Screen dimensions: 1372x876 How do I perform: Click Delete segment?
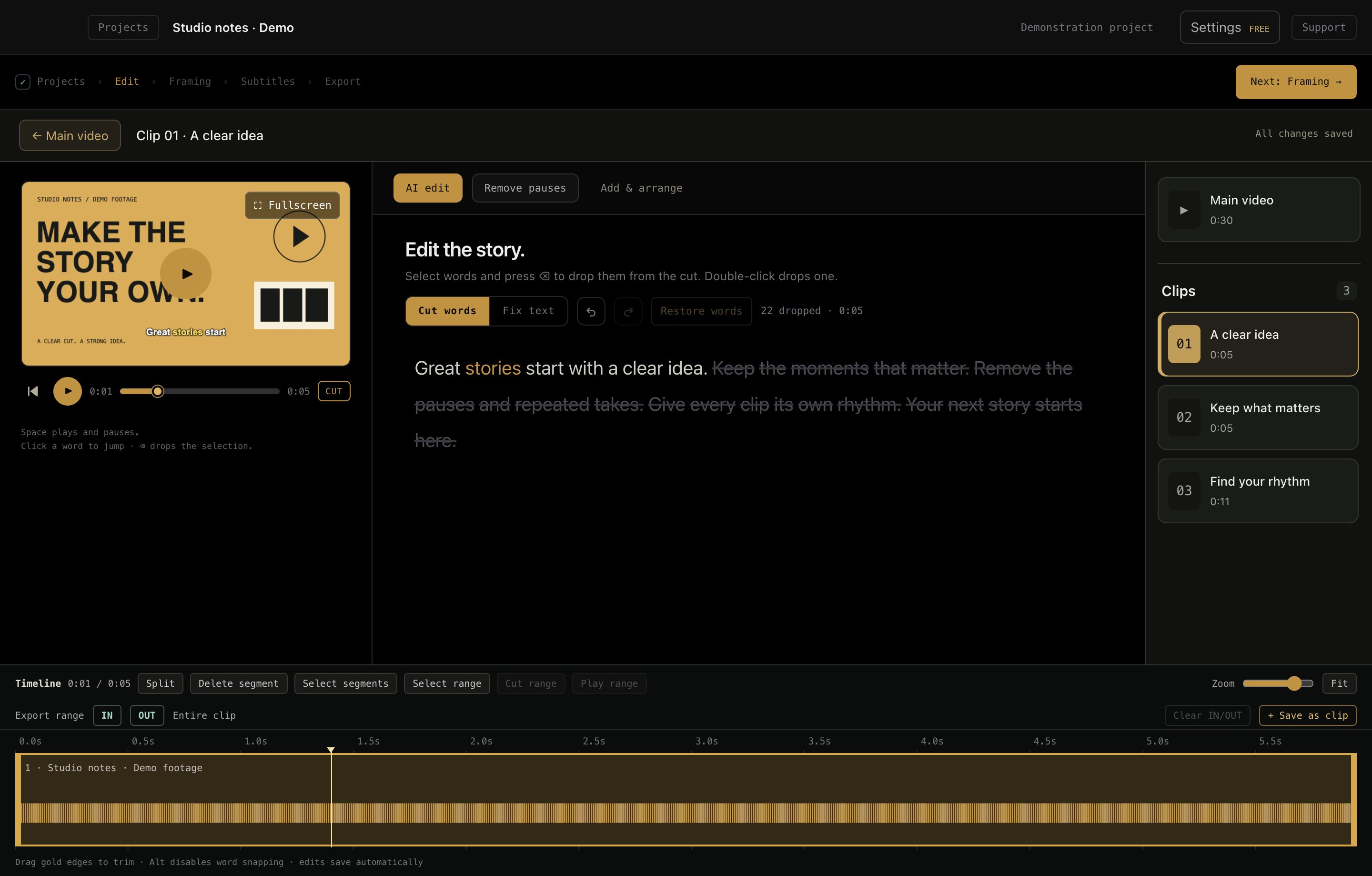(x=239, y=683)
